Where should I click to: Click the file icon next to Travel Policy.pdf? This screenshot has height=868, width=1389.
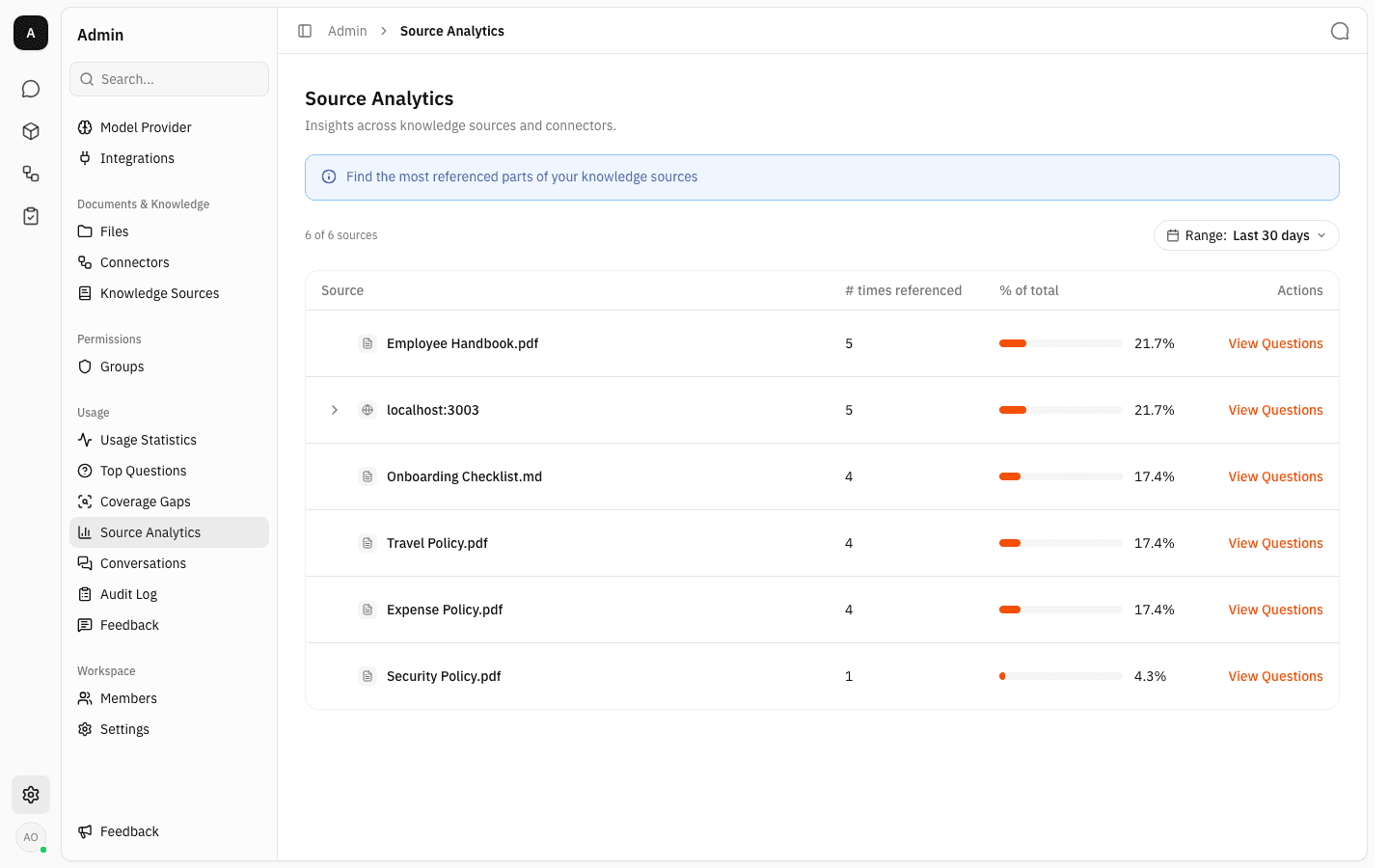tap(368, 543)
